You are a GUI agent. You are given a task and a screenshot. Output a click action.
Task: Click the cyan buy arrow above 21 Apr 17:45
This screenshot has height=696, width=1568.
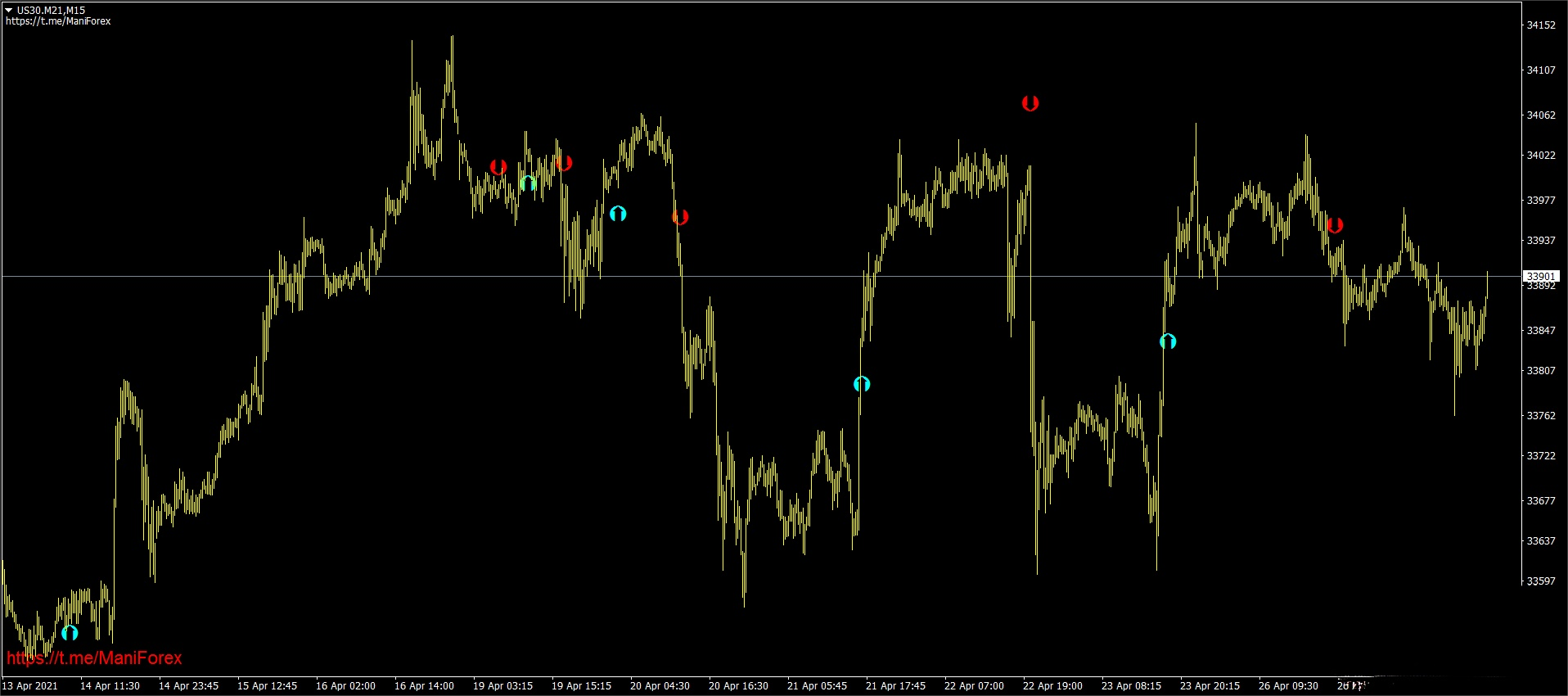(862, 384)
